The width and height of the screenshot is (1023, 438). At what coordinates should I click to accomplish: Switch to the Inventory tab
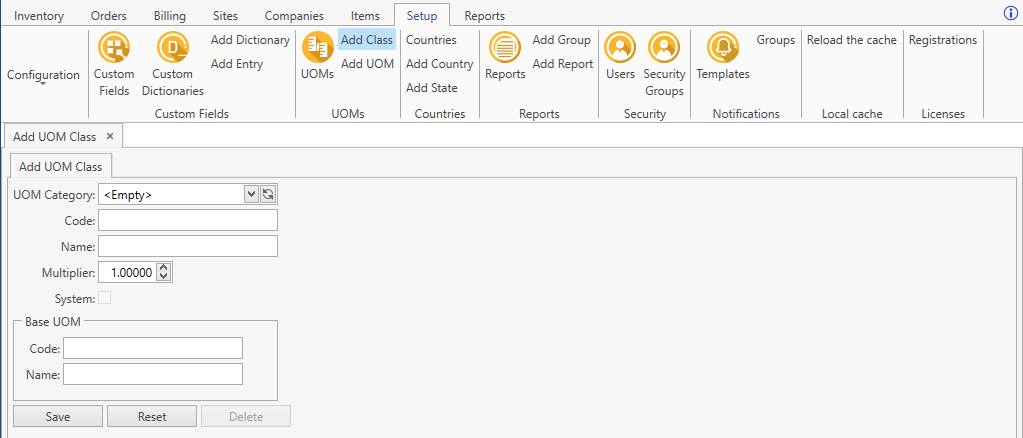point(39,16)
